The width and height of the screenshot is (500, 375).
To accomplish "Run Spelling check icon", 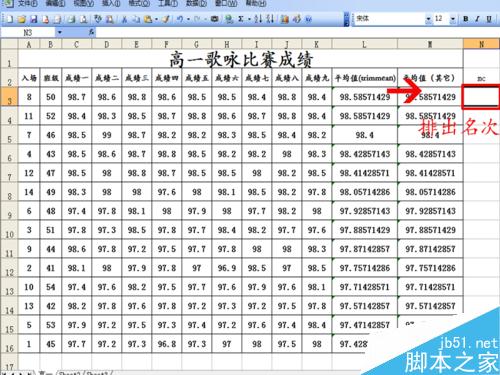I will pos(98,19).
